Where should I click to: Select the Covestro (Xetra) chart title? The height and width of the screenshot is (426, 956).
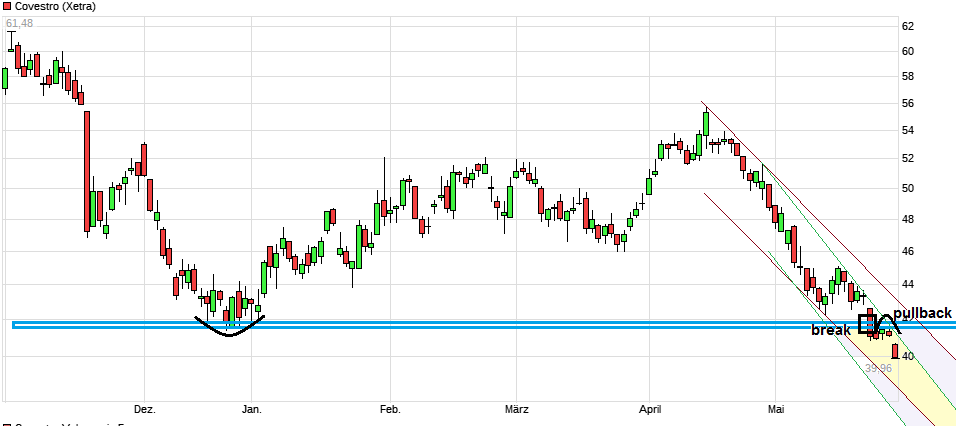pyautogui.click(x=50, y=6)
